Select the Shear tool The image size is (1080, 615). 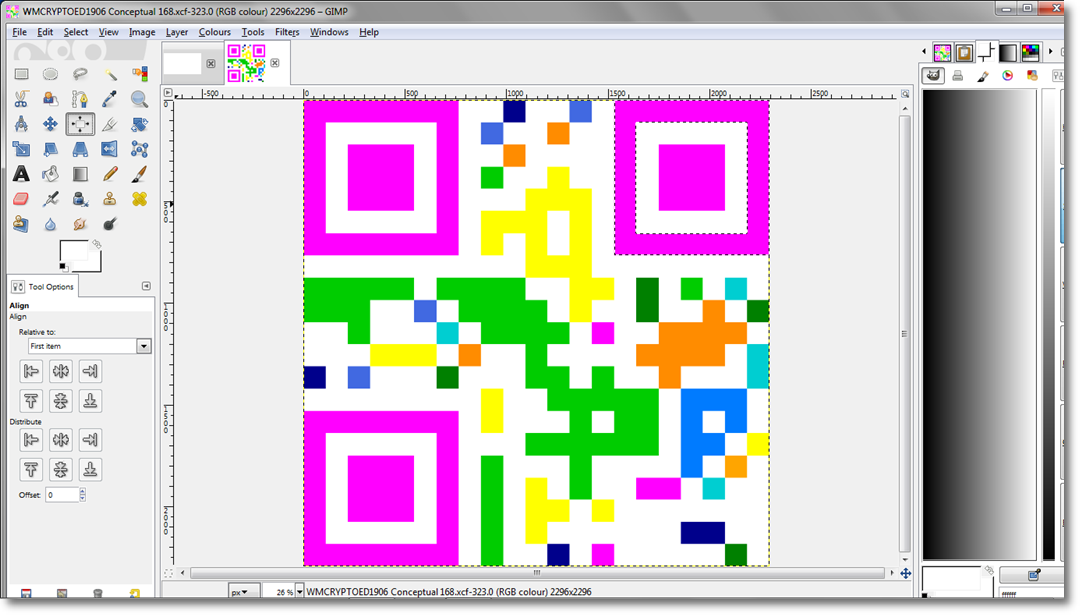[x=50, y=149]
